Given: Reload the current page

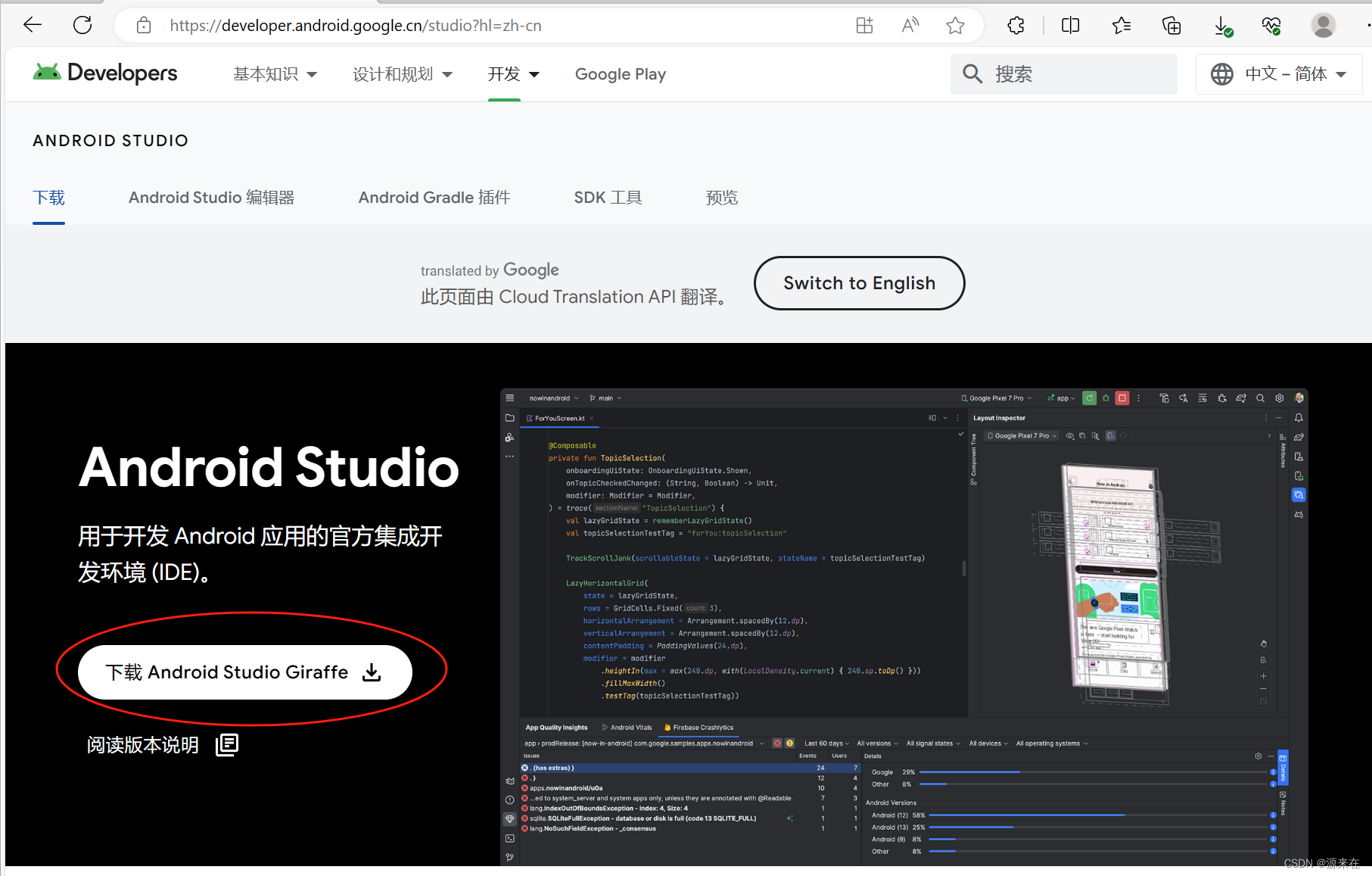Looking at the screenshot, I should pyautogui.click(x=82, y=25).
